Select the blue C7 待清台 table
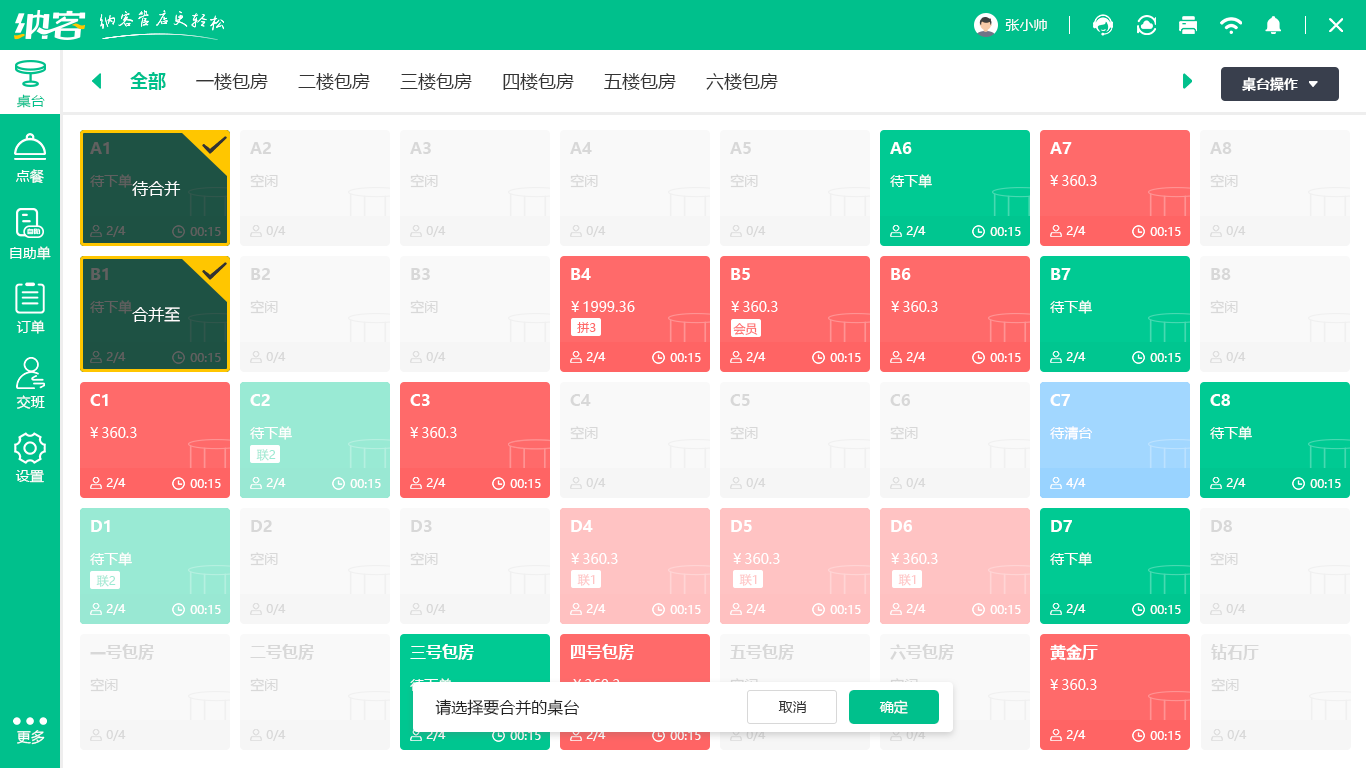 pyautogui.click(x=1114, y=440)
